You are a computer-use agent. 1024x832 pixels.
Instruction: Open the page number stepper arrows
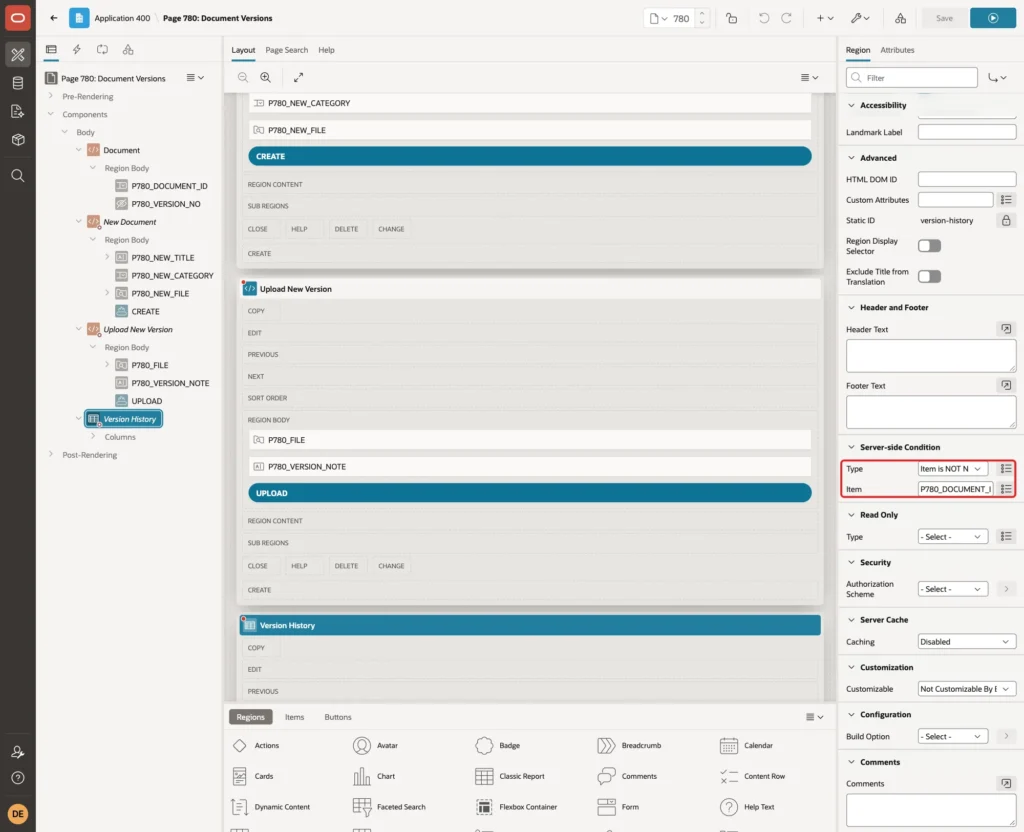pos(701,18)
